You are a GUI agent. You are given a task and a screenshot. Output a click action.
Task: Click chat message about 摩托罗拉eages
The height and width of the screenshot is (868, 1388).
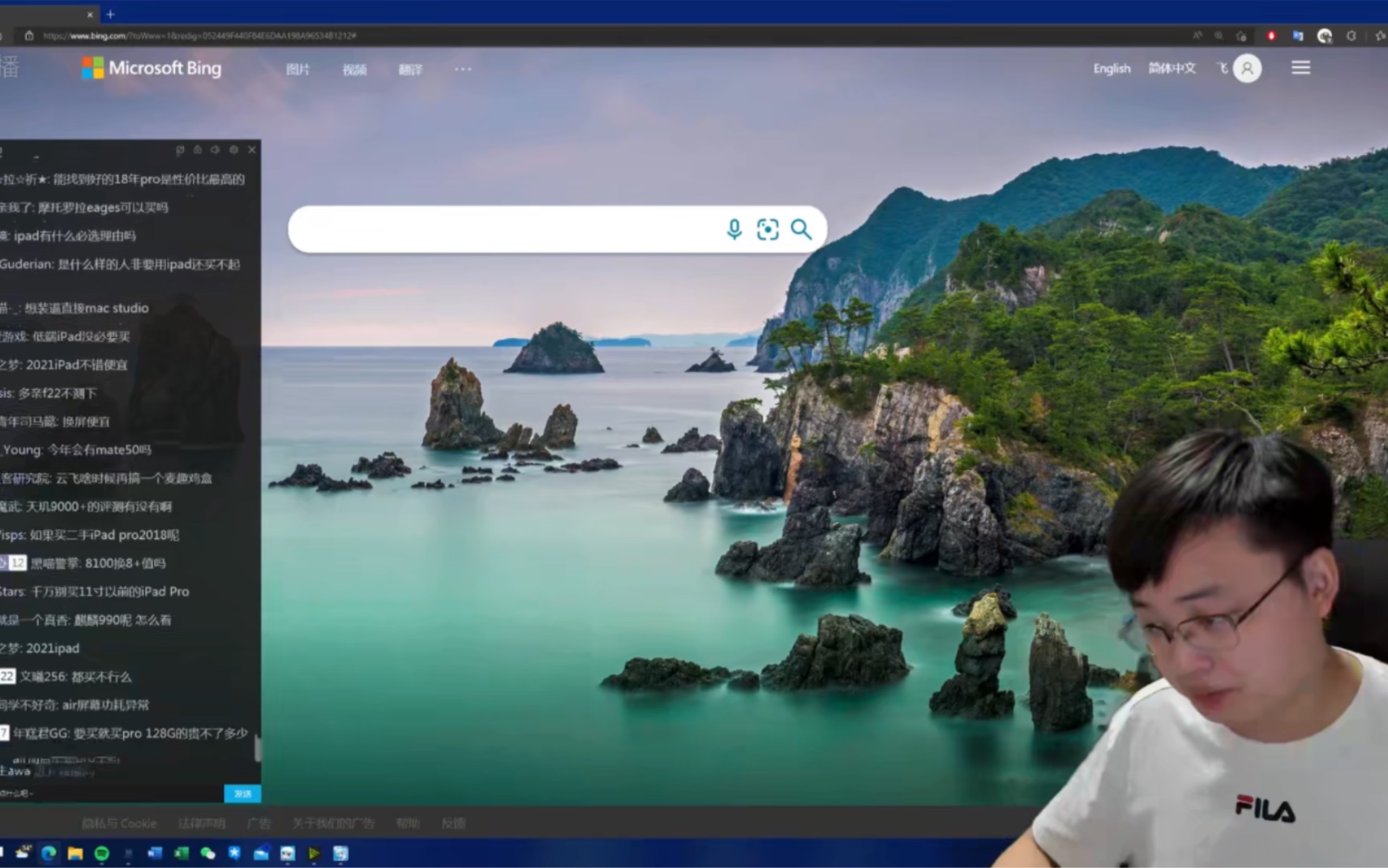[84, 207]
